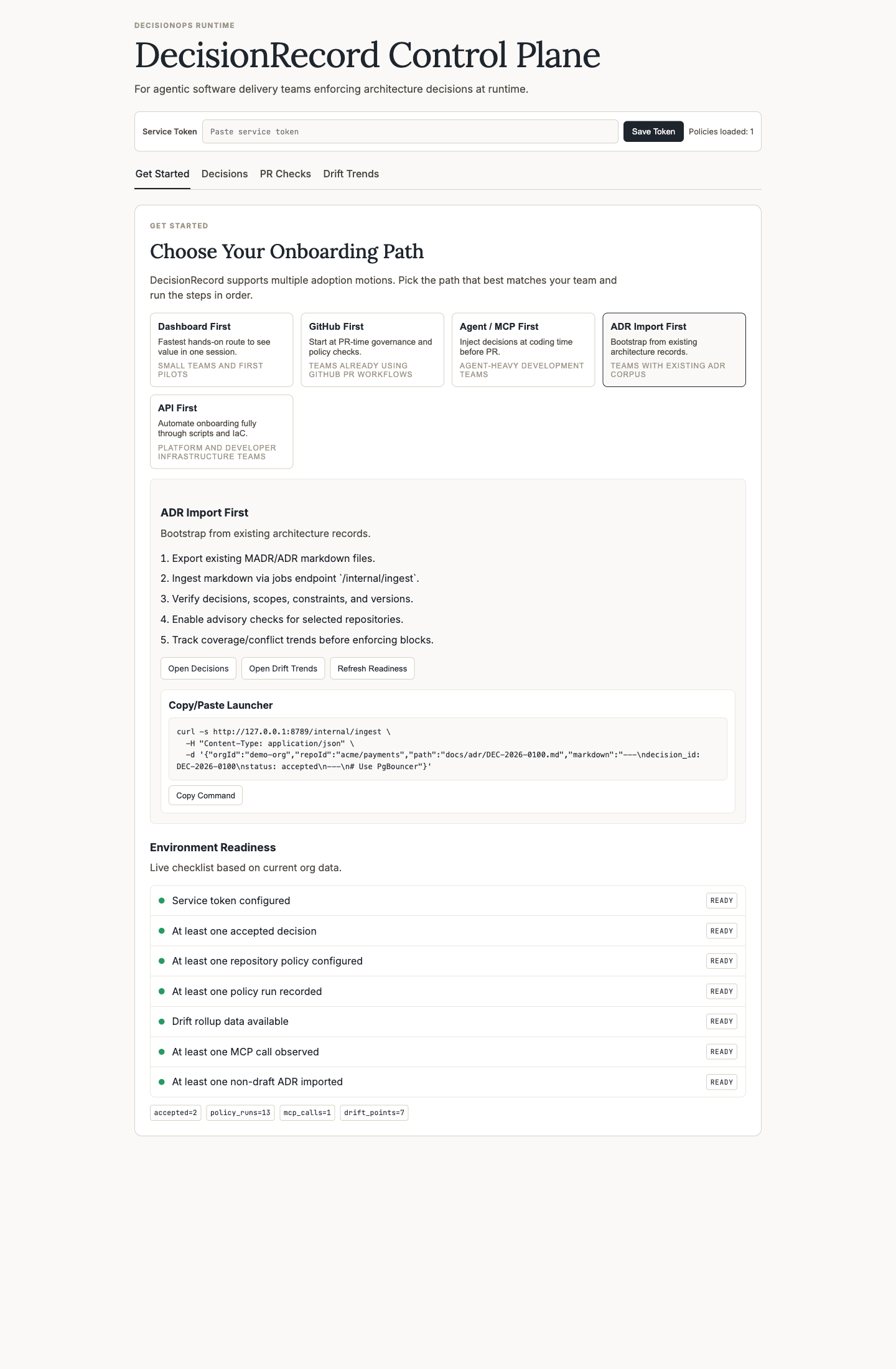Image resolution: width=896 pixels, height=1369 pixels.
Task: Select the Get Started tab
Action: [162, 174]
